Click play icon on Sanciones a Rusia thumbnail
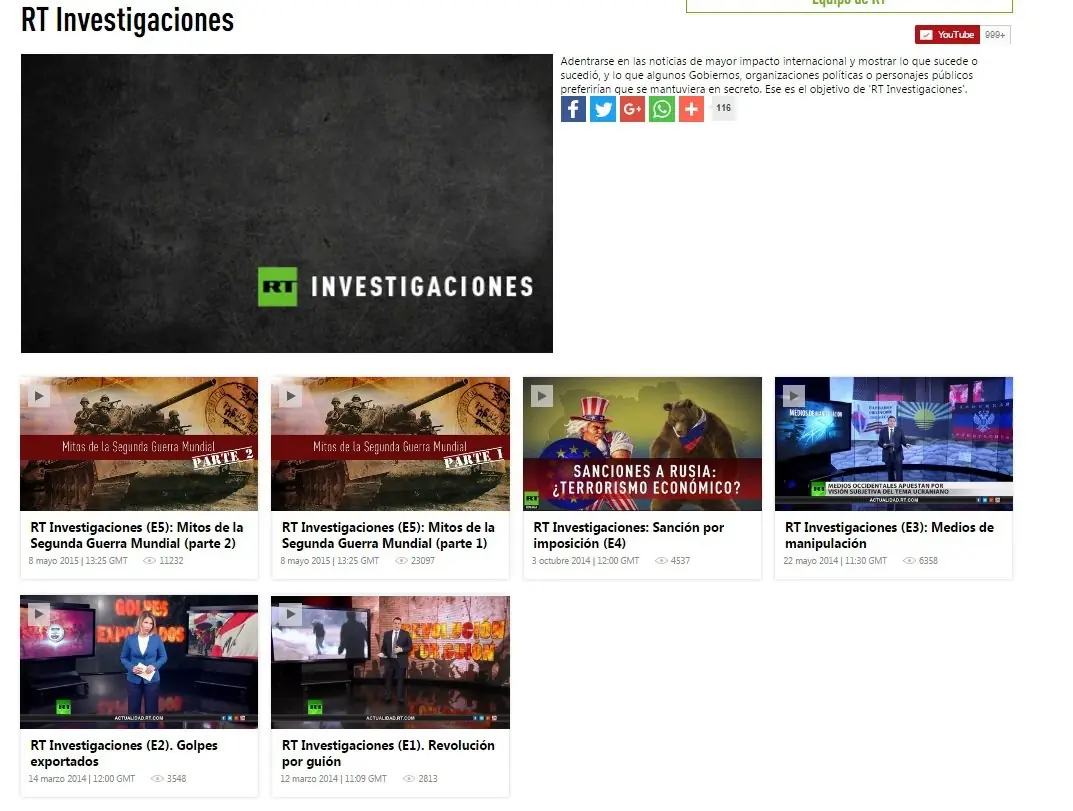Image resolution: width=1073 pixels, height=811 pixels. point(542,396)
